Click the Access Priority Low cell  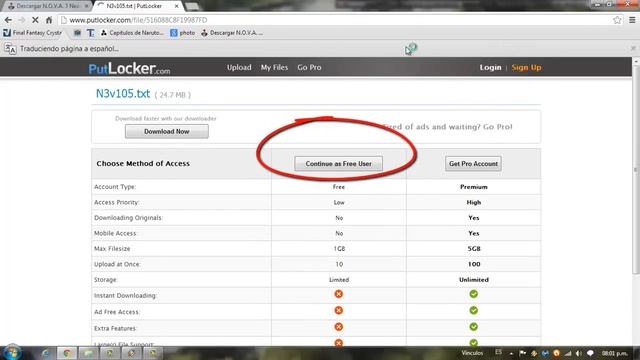[339, 202]
